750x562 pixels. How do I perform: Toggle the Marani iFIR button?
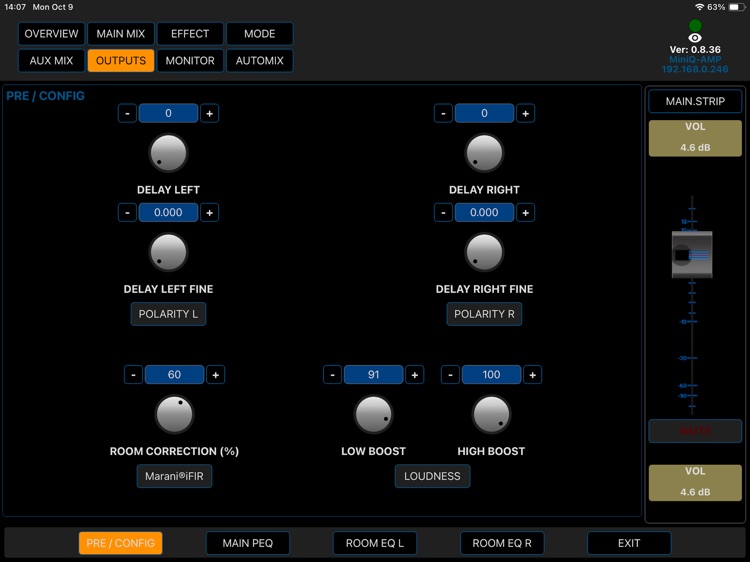[x=175, y=476]
